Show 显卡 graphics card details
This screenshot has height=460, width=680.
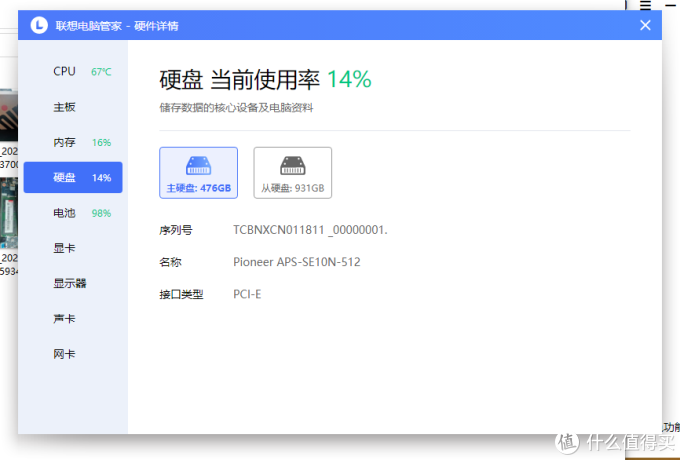coord(73,248)
